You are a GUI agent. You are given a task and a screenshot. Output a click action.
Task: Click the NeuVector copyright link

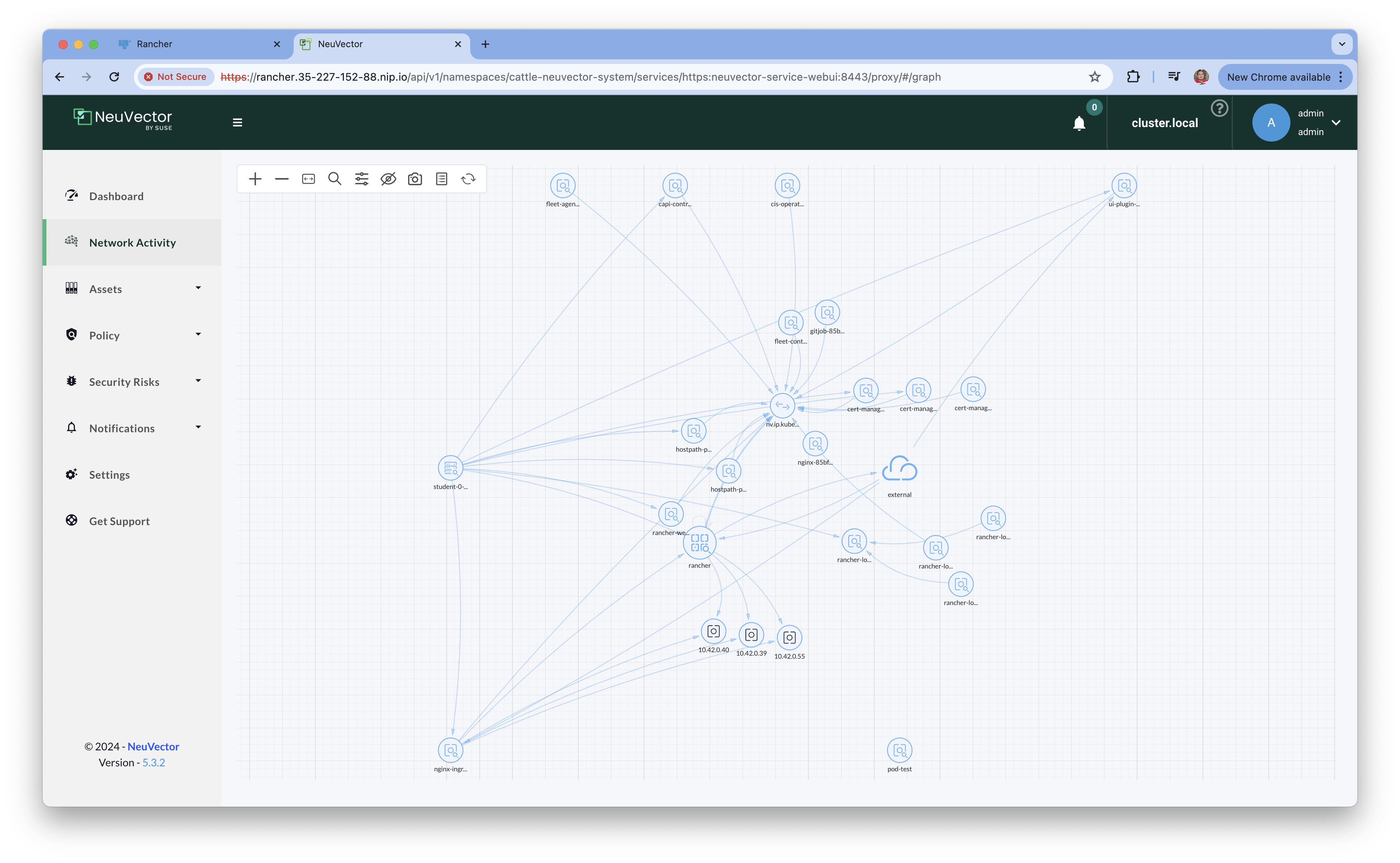(x=153, y=747)
